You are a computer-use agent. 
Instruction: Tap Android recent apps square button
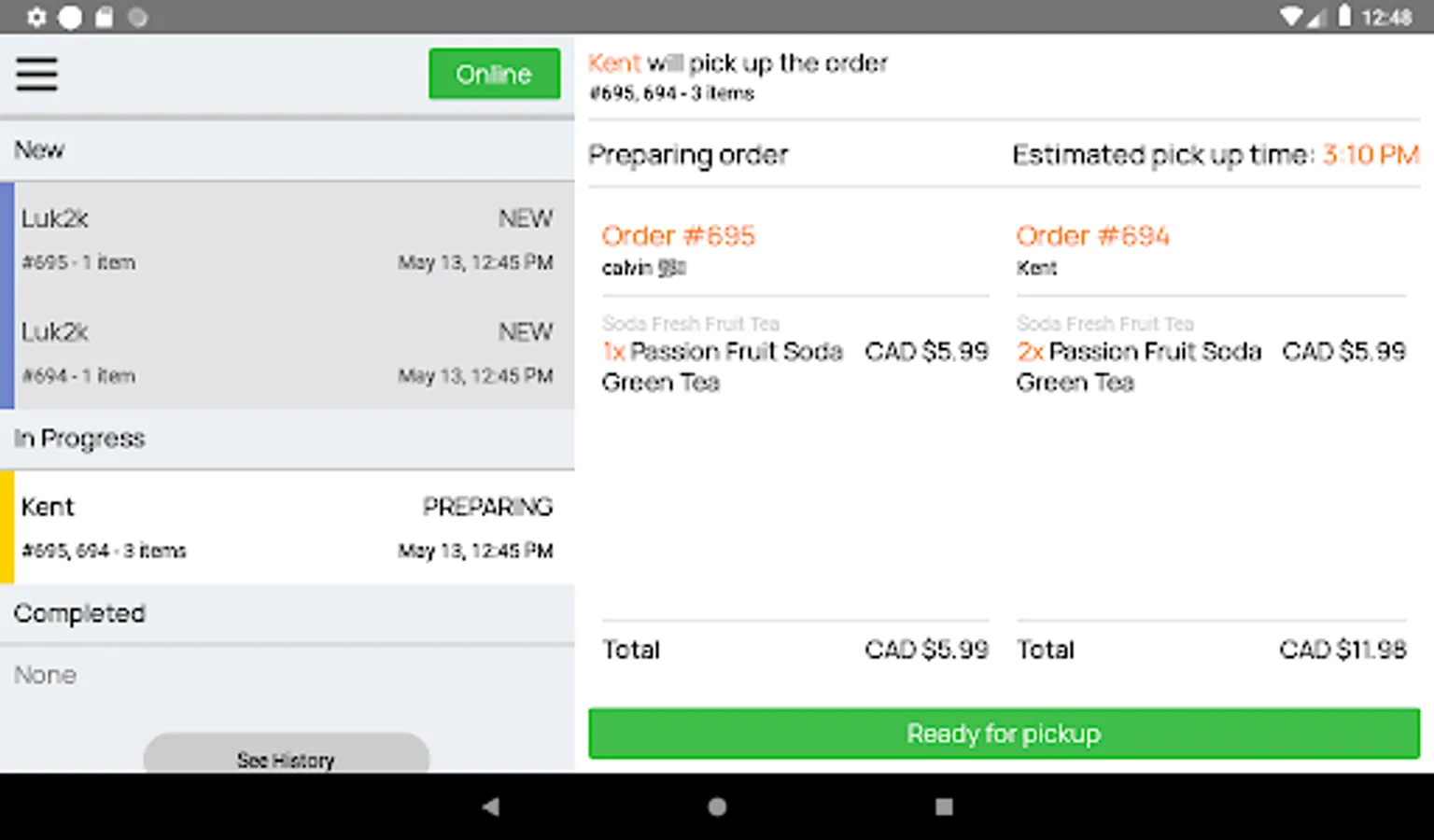[944, 806]
